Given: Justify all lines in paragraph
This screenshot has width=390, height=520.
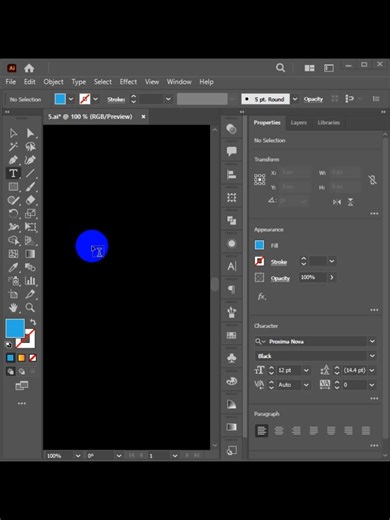Looking at the screenshot, I should pyautogui.click(x=366, y=431).
